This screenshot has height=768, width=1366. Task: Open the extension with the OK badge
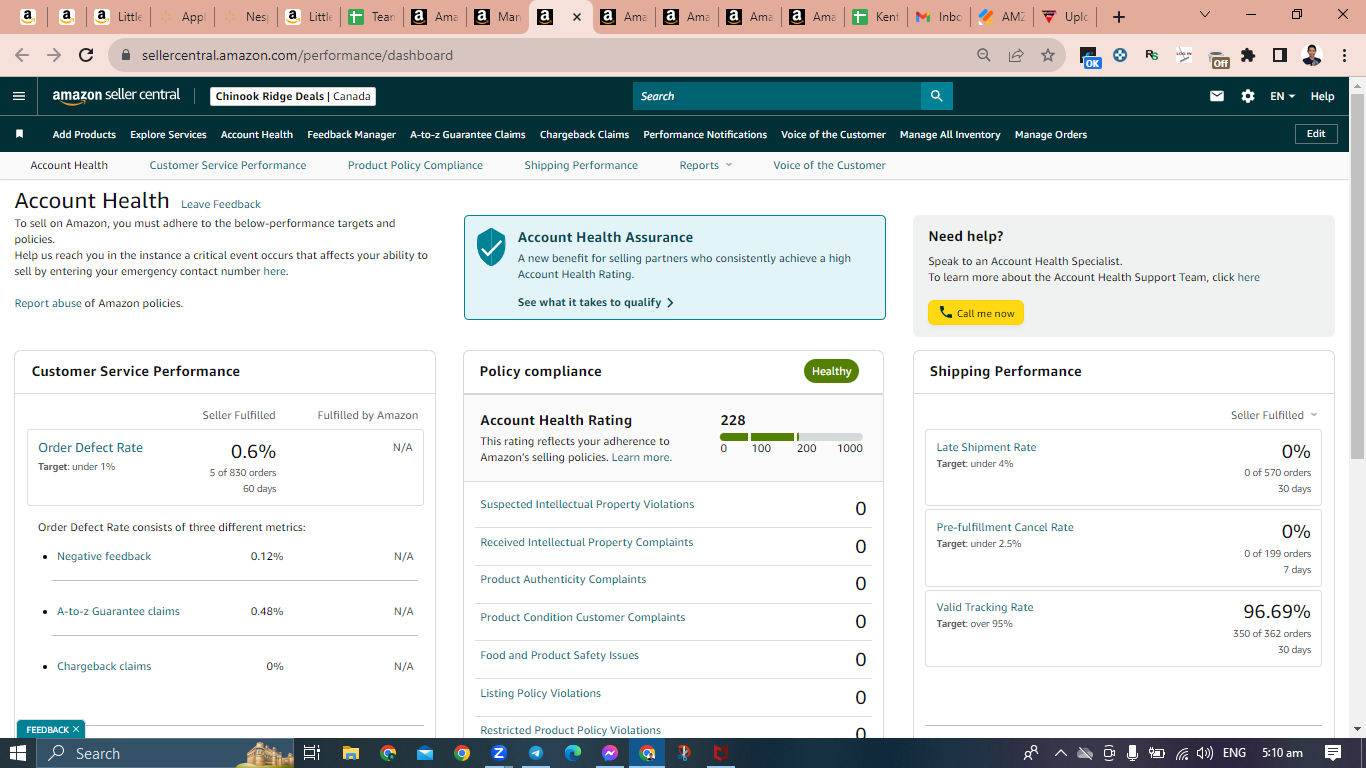(1090, 57)
